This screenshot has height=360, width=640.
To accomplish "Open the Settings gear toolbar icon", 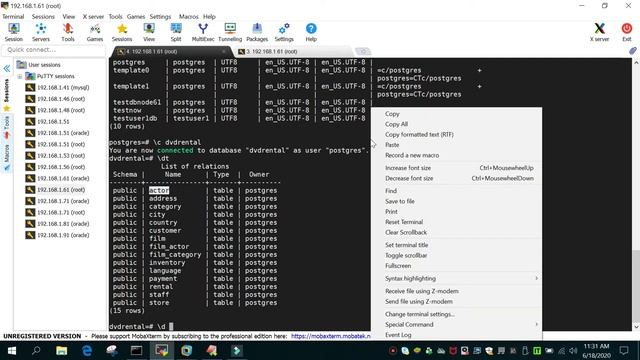I will [284, 32].
